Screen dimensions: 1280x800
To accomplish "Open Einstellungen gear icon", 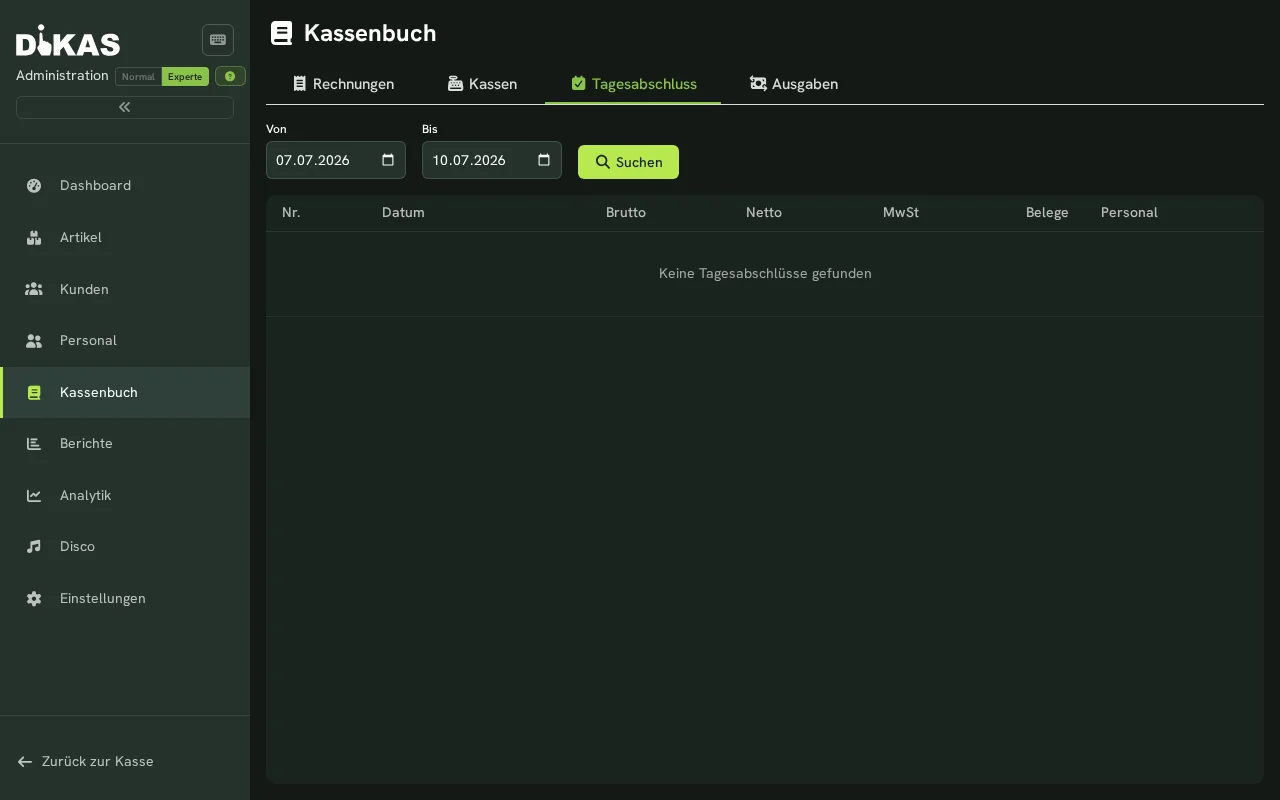I will pos(34,598).
